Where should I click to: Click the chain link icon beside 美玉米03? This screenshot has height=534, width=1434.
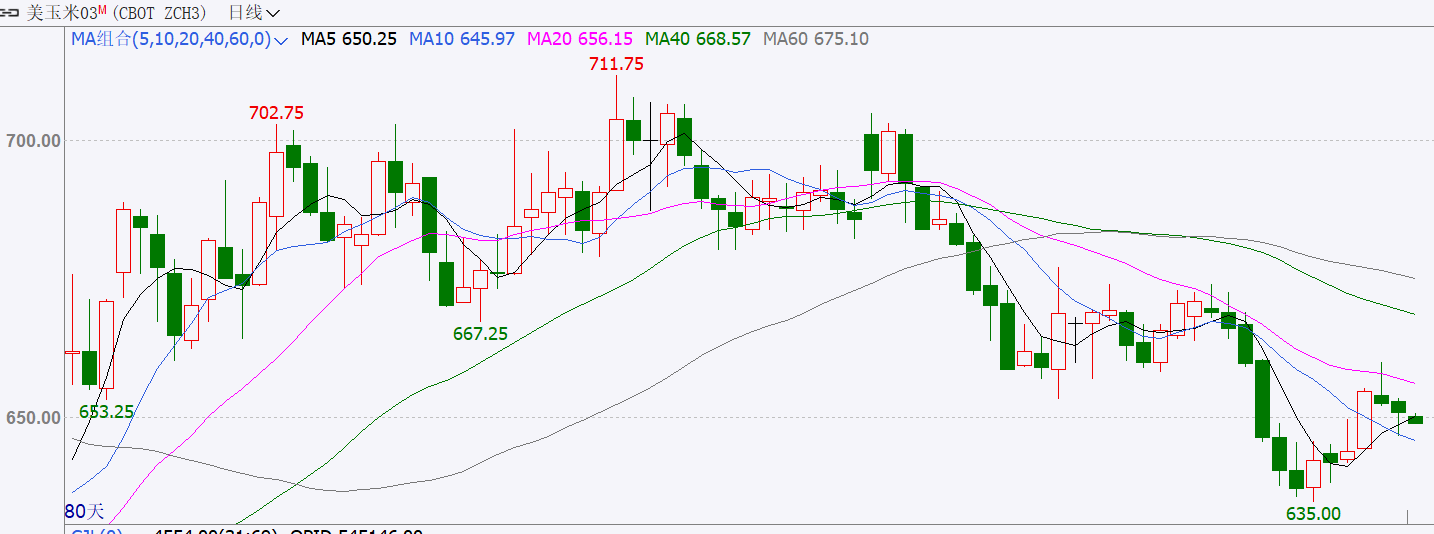click(x=11, y=12)
